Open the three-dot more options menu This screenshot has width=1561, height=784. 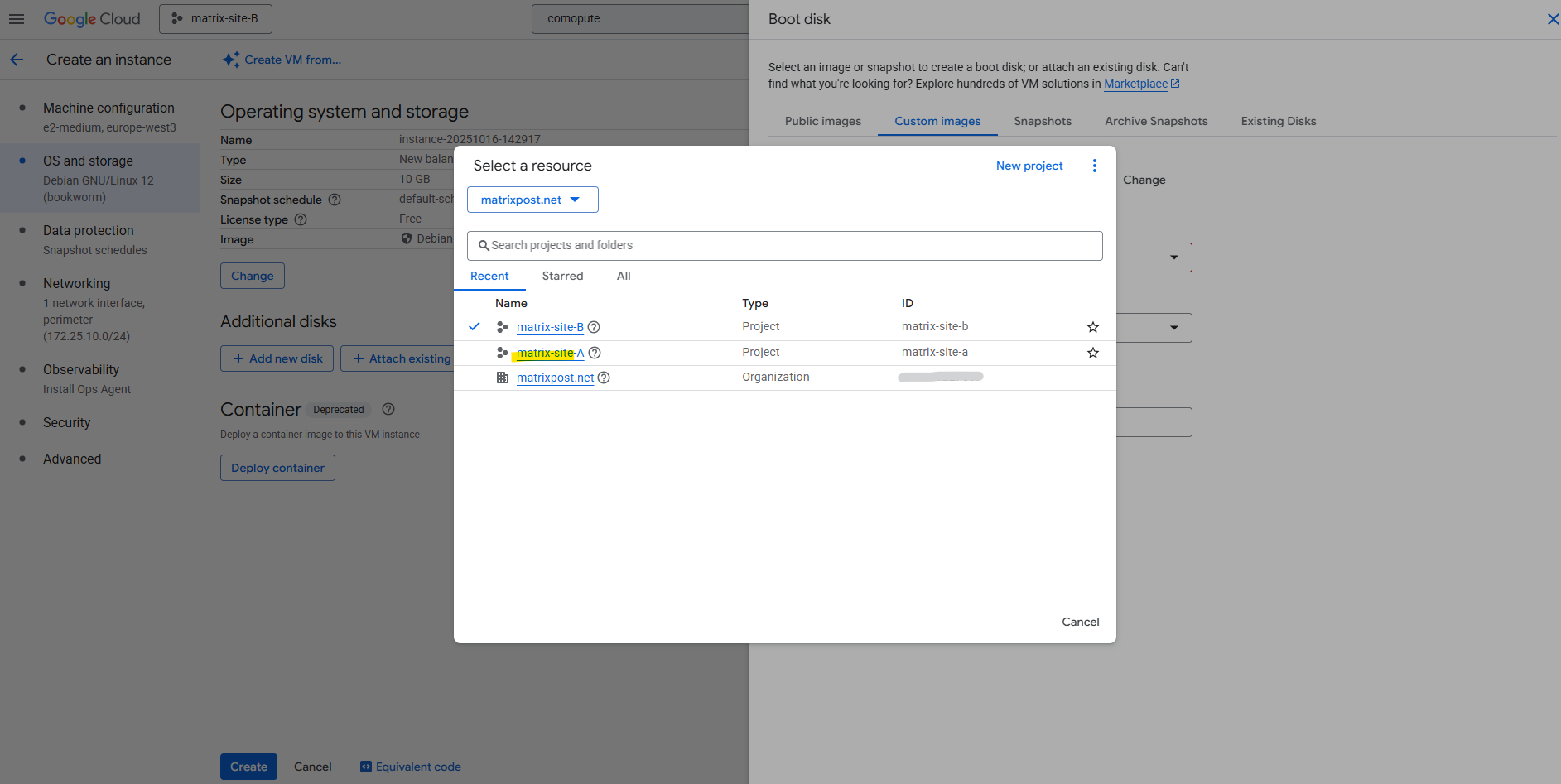1094,166
